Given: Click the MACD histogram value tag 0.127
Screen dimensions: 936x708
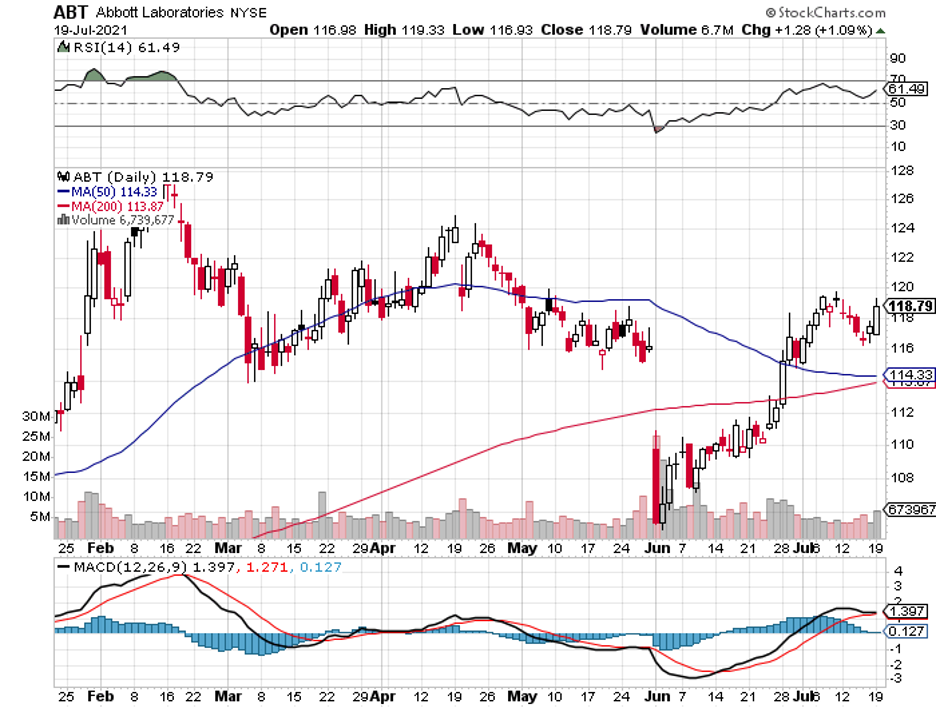Looking at the screenshot, I should (907, 631).
